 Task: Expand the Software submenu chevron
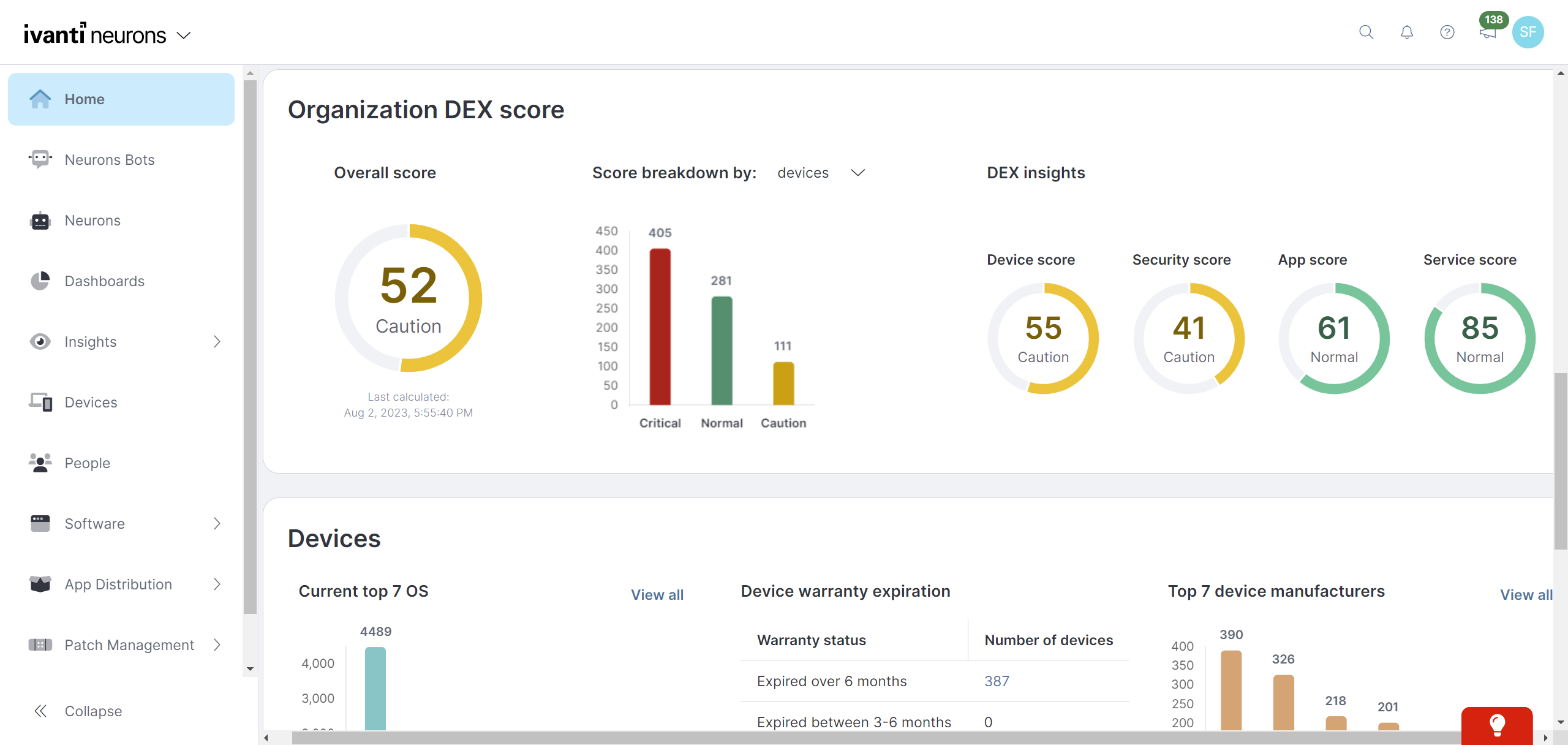(217, 524)
